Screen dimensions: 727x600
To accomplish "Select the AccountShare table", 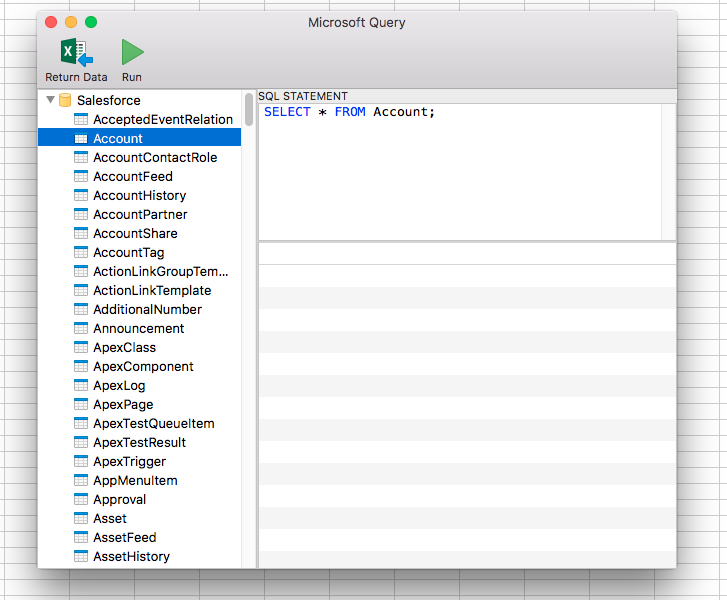I will click(135, 234).
